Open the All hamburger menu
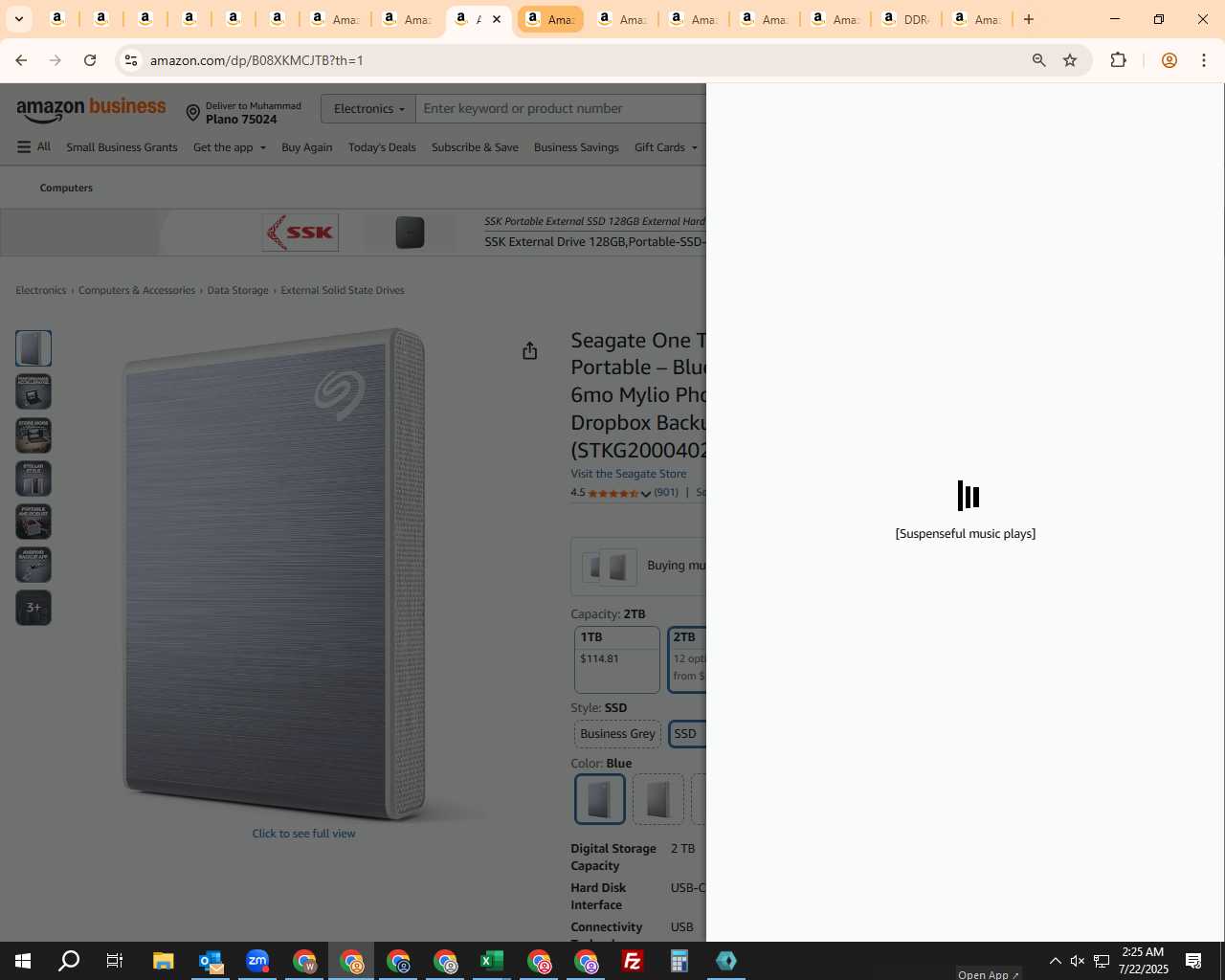The image size is (1225, 980). tap(33, 147)
